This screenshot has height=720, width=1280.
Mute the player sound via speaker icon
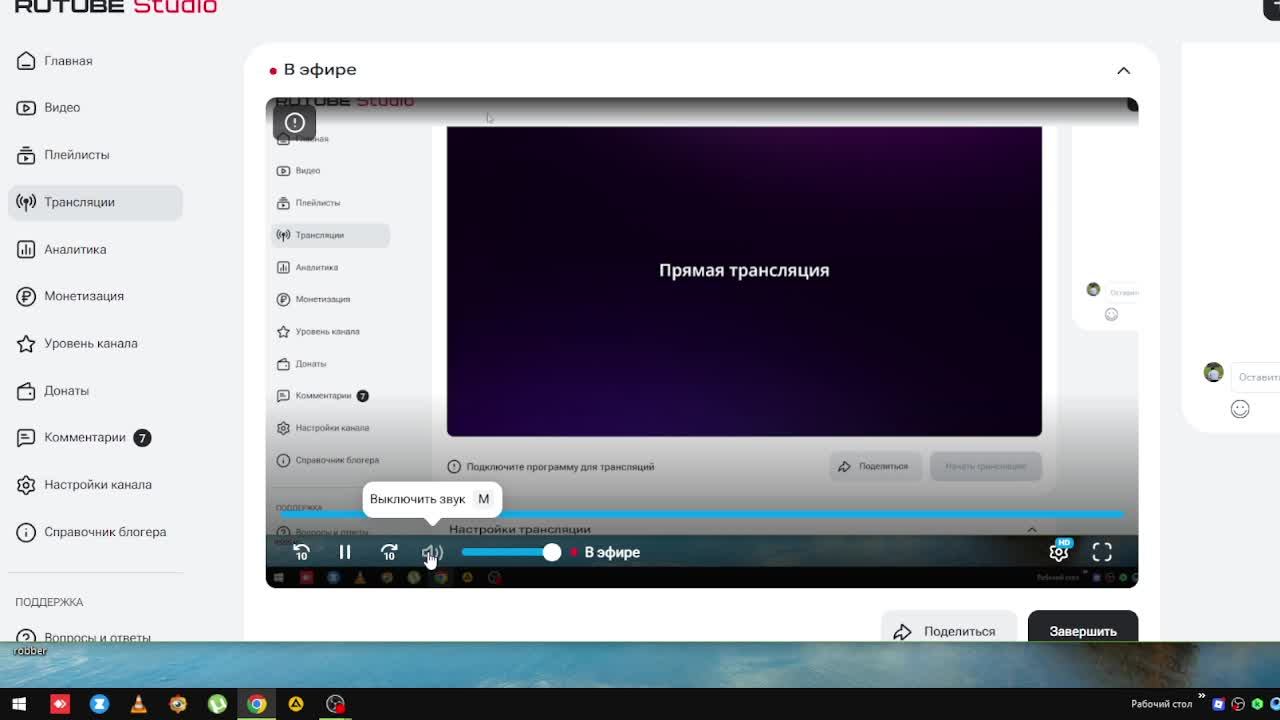click(x=432, y=552)
